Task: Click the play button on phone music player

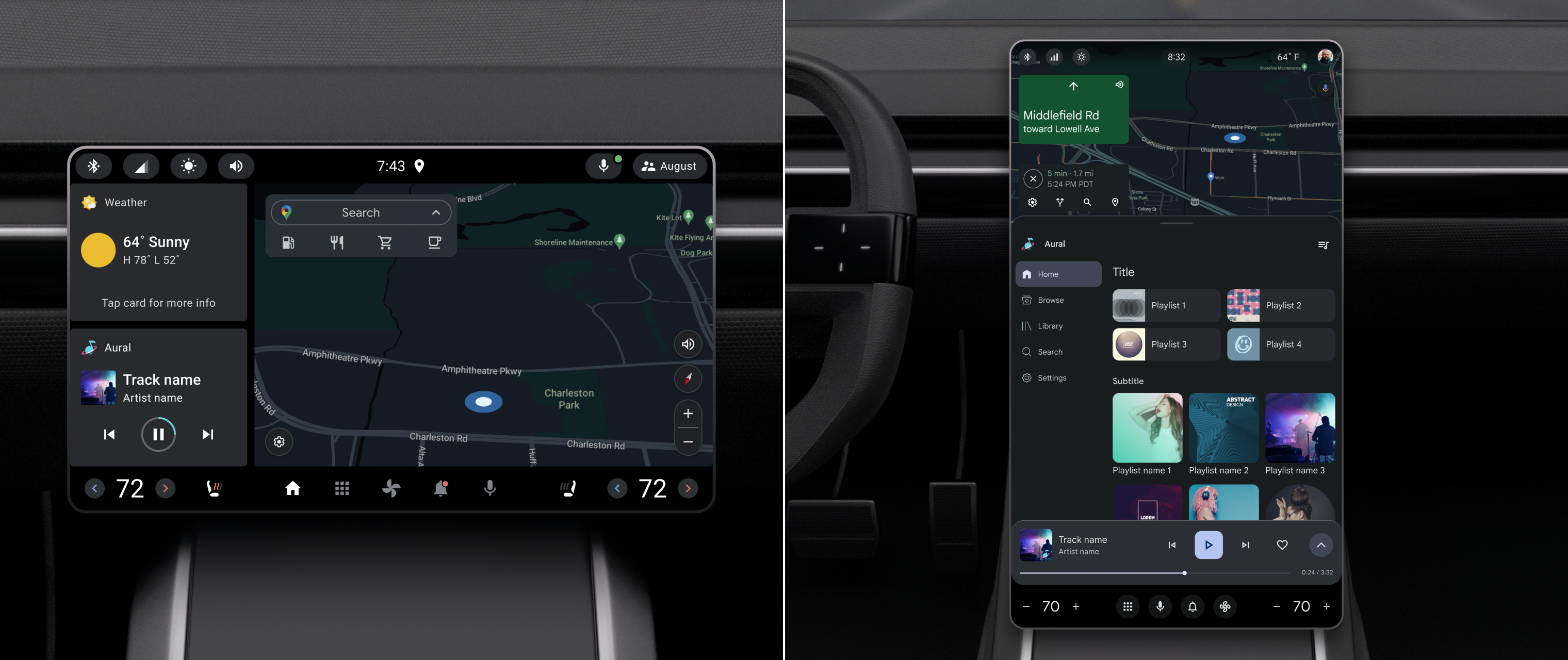Action: point(1208,545)
